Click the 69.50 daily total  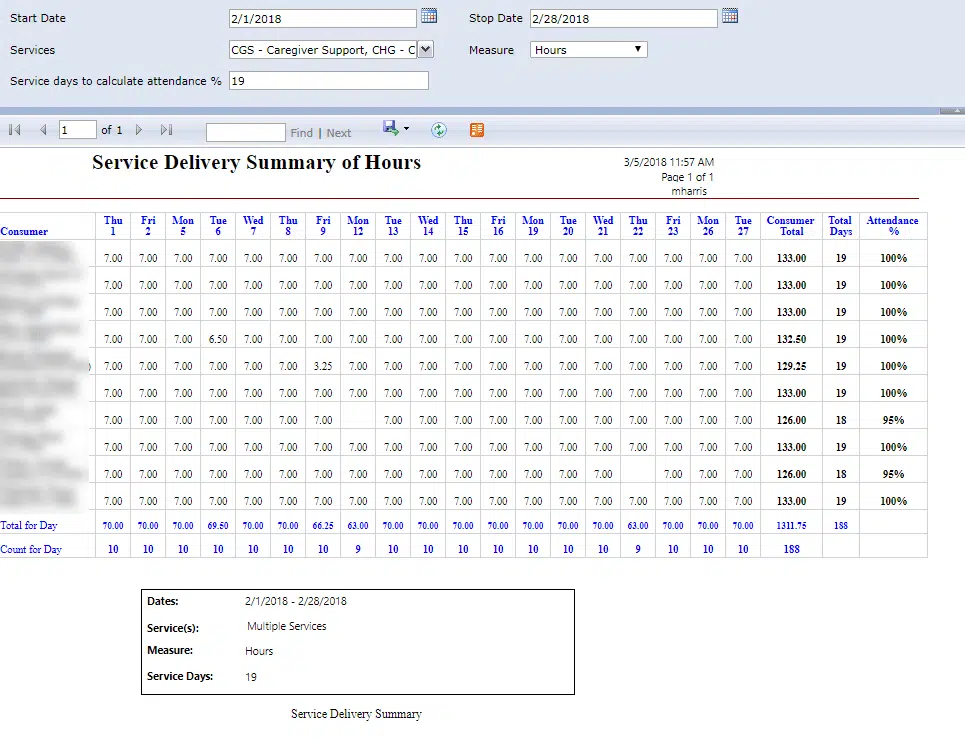pyautogui.click(x=218, y=525)
